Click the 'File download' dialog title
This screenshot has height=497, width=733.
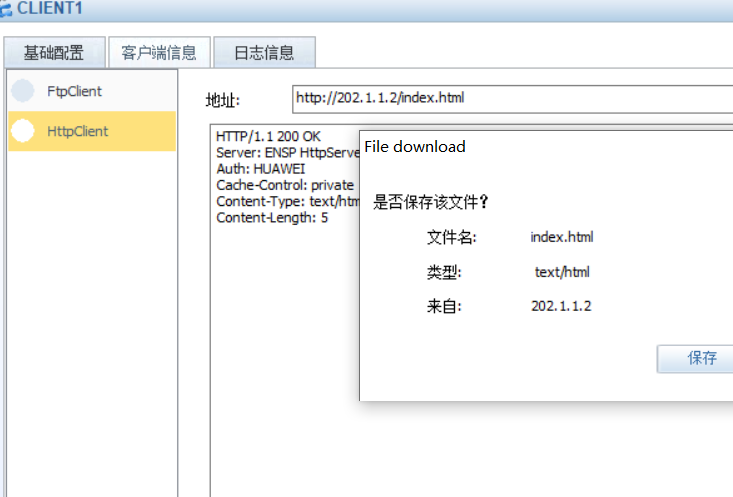click(415, 147)
